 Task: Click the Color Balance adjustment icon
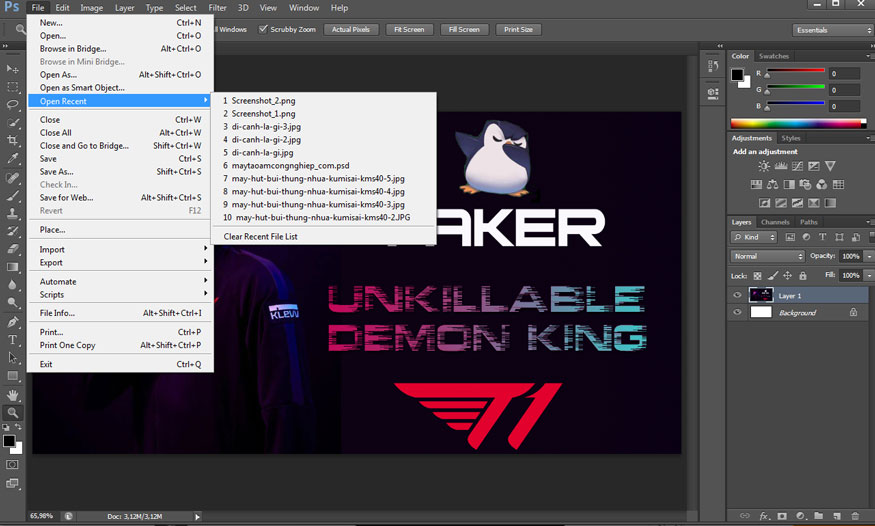pos(772,184)
